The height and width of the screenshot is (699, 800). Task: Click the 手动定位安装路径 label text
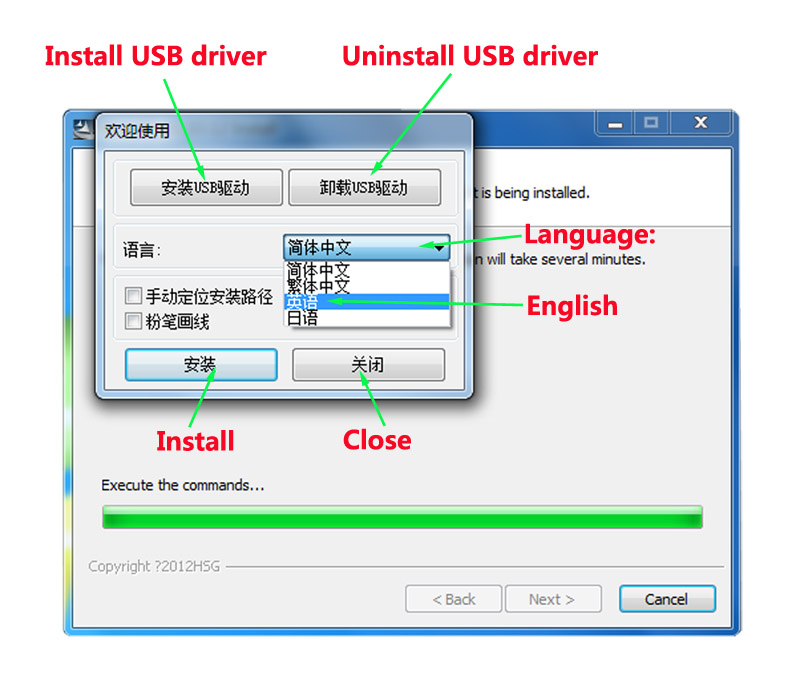[209, 296]
